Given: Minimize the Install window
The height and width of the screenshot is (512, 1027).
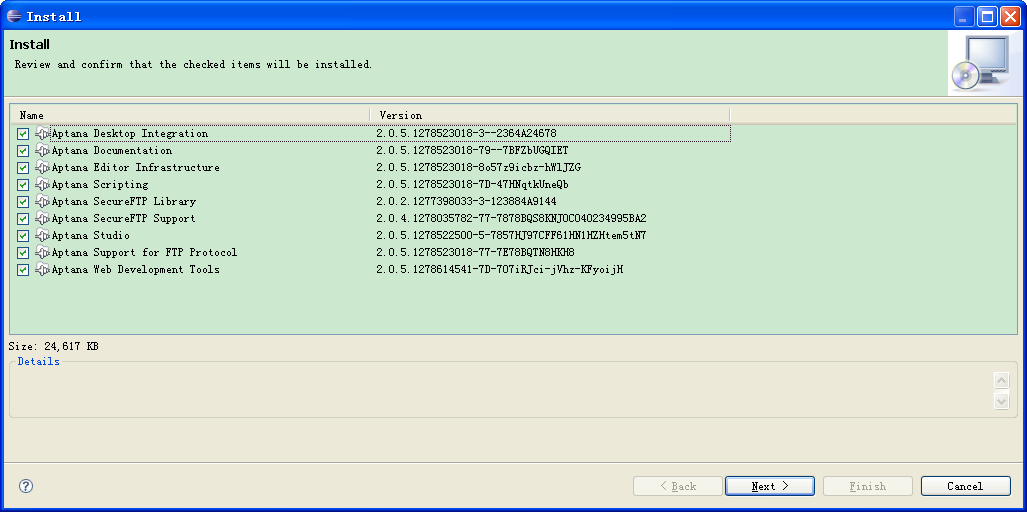Looking at the screenshot, I should 964,16.
